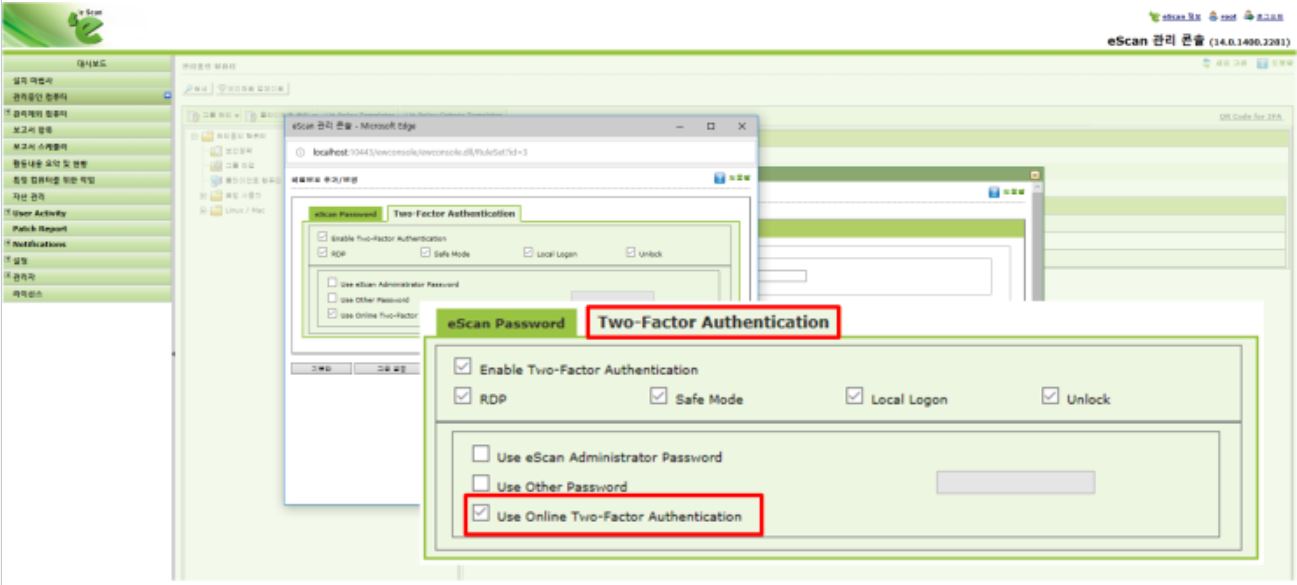
Task: Open the help icon beside refresh in main page
Action: pyautogui.click(x=1260, y=64)
